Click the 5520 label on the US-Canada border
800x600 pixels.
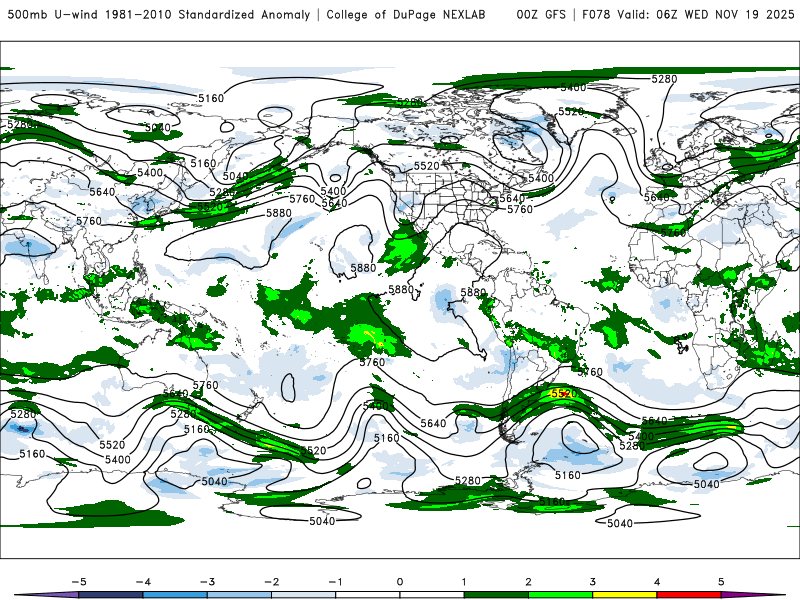click(427, 166)
